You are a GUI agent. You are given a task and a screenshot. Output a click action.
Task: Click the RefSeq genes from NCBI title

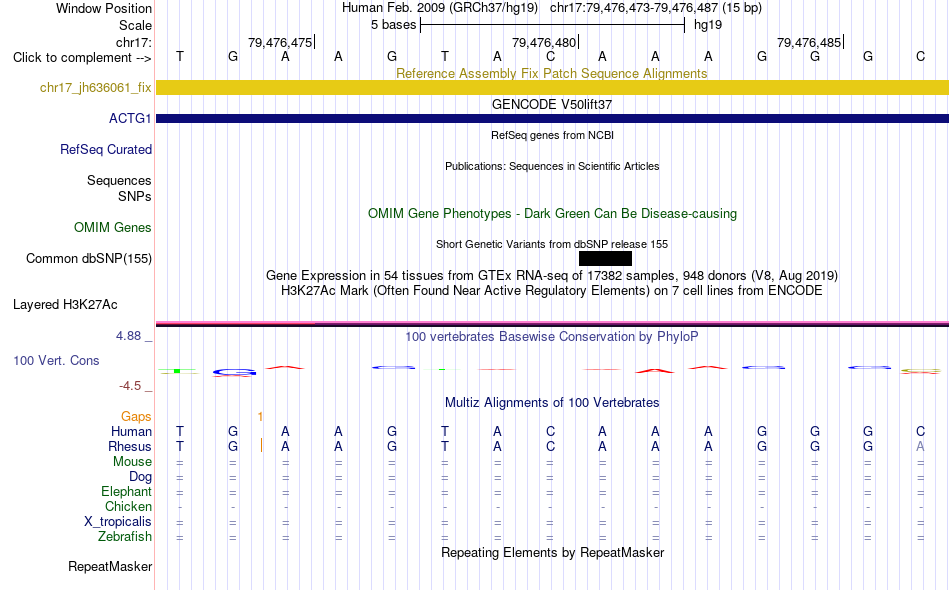pos(552,135)
